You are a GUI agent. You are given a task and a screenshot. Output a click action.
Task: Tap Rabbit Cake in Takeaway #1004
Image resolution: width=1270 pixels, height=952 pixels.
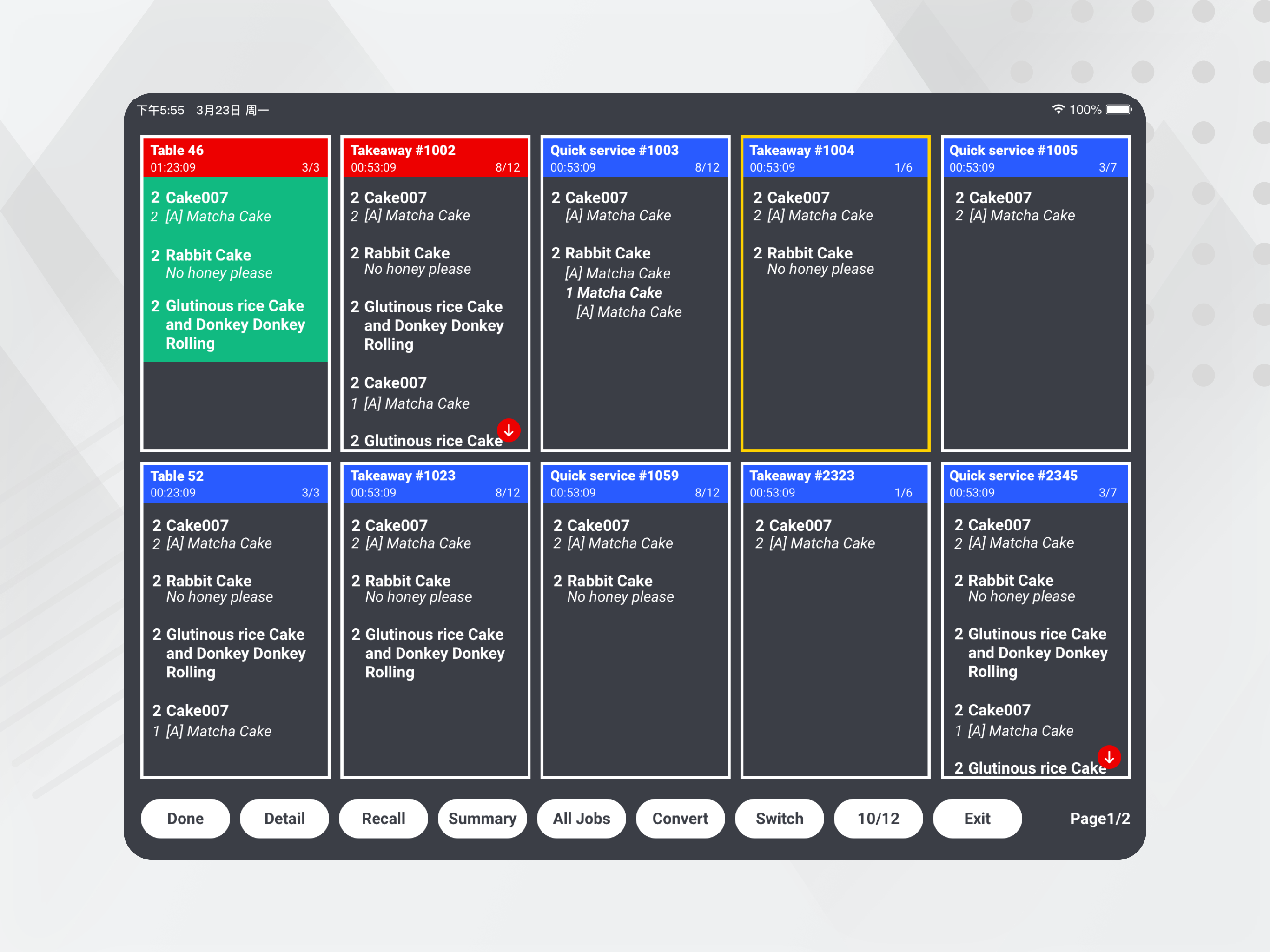803,253
